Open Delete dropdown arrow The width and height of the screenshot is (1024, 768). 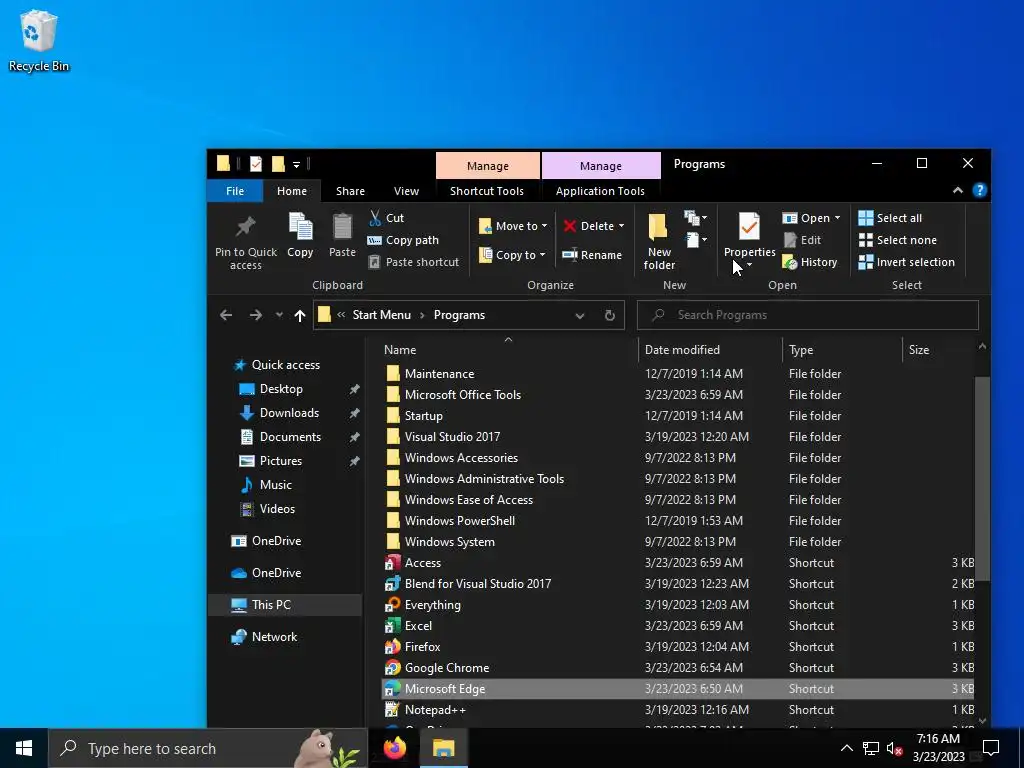pyautogui.click(x=621, y=226)
